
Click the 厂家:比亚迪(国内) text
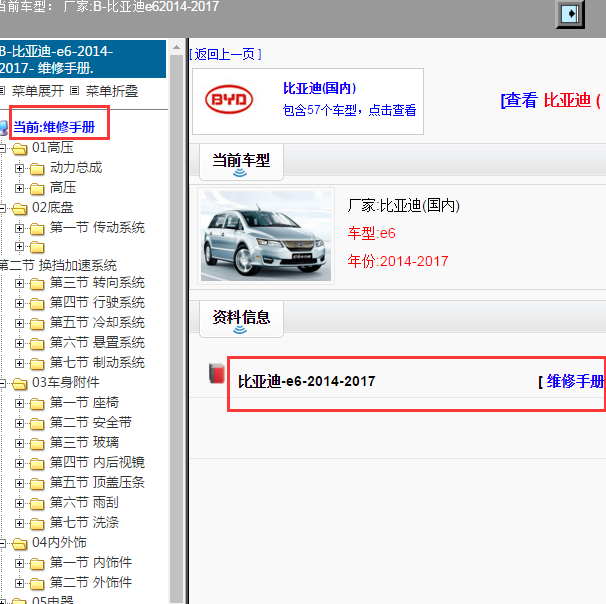(x=403, y=206)
